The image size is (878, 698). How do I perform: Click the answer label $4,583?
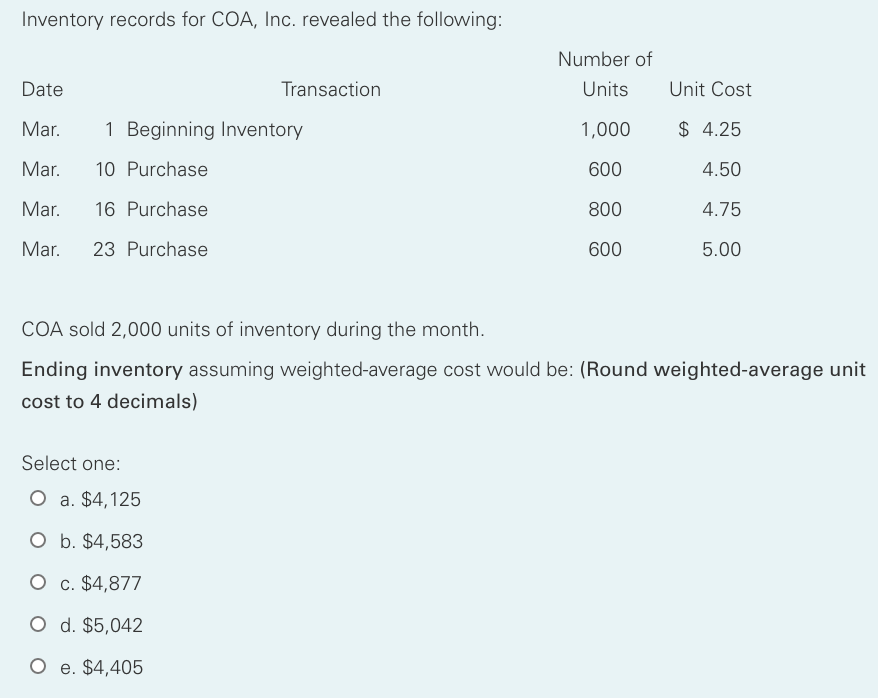pyautogui.click(x=100, y=541)
